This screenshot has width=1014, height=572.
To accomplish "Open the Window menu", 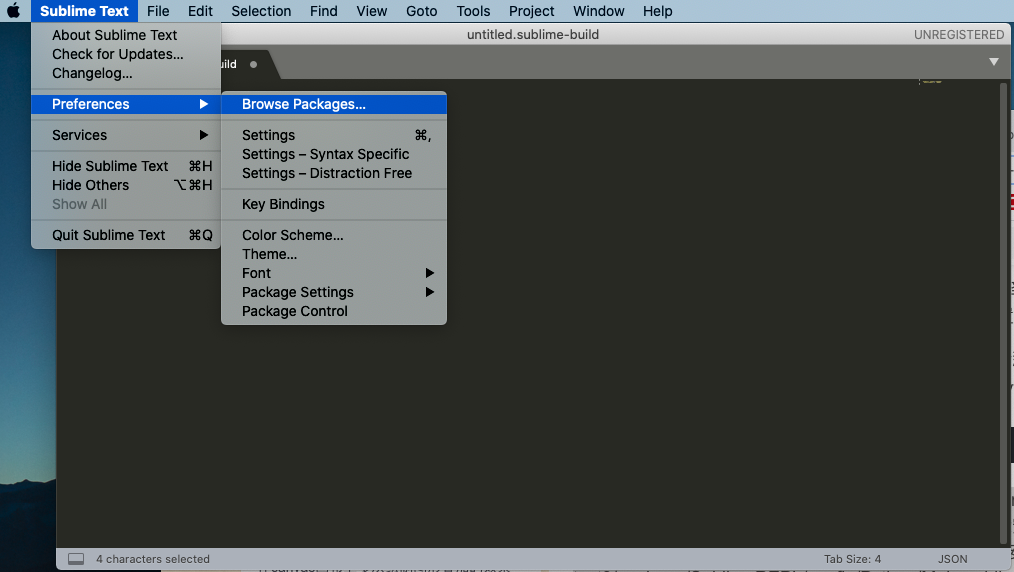I will 599,11.
